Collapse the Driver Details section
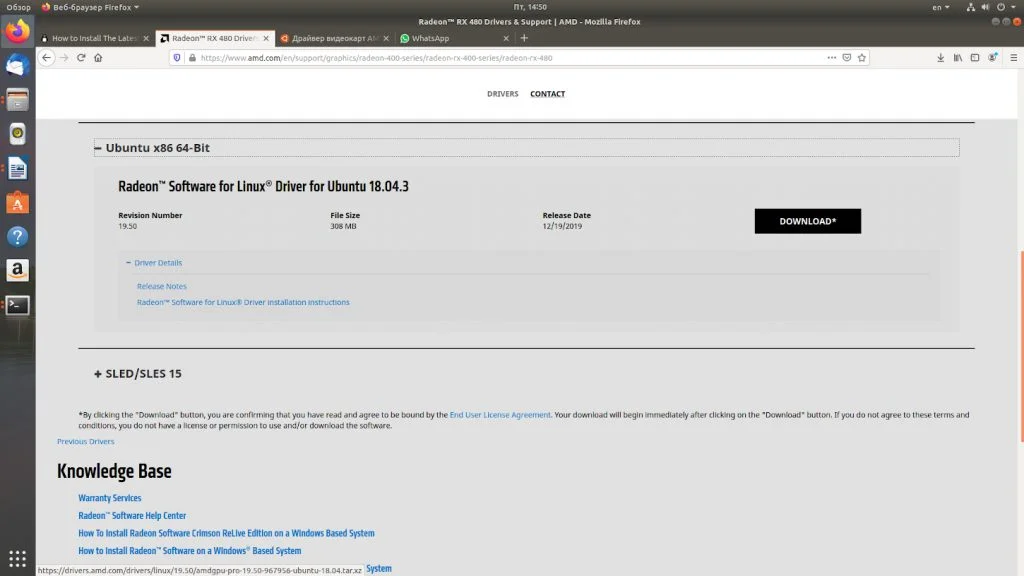Viewport: 1024px width, 576px height. point(129,263)
